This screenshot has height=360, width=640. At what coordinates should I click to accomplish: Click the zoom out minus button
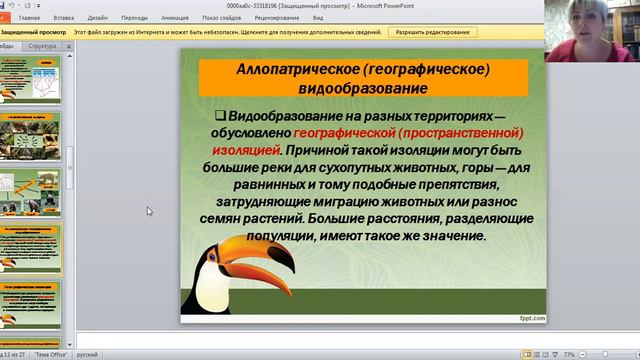(582, 355)
